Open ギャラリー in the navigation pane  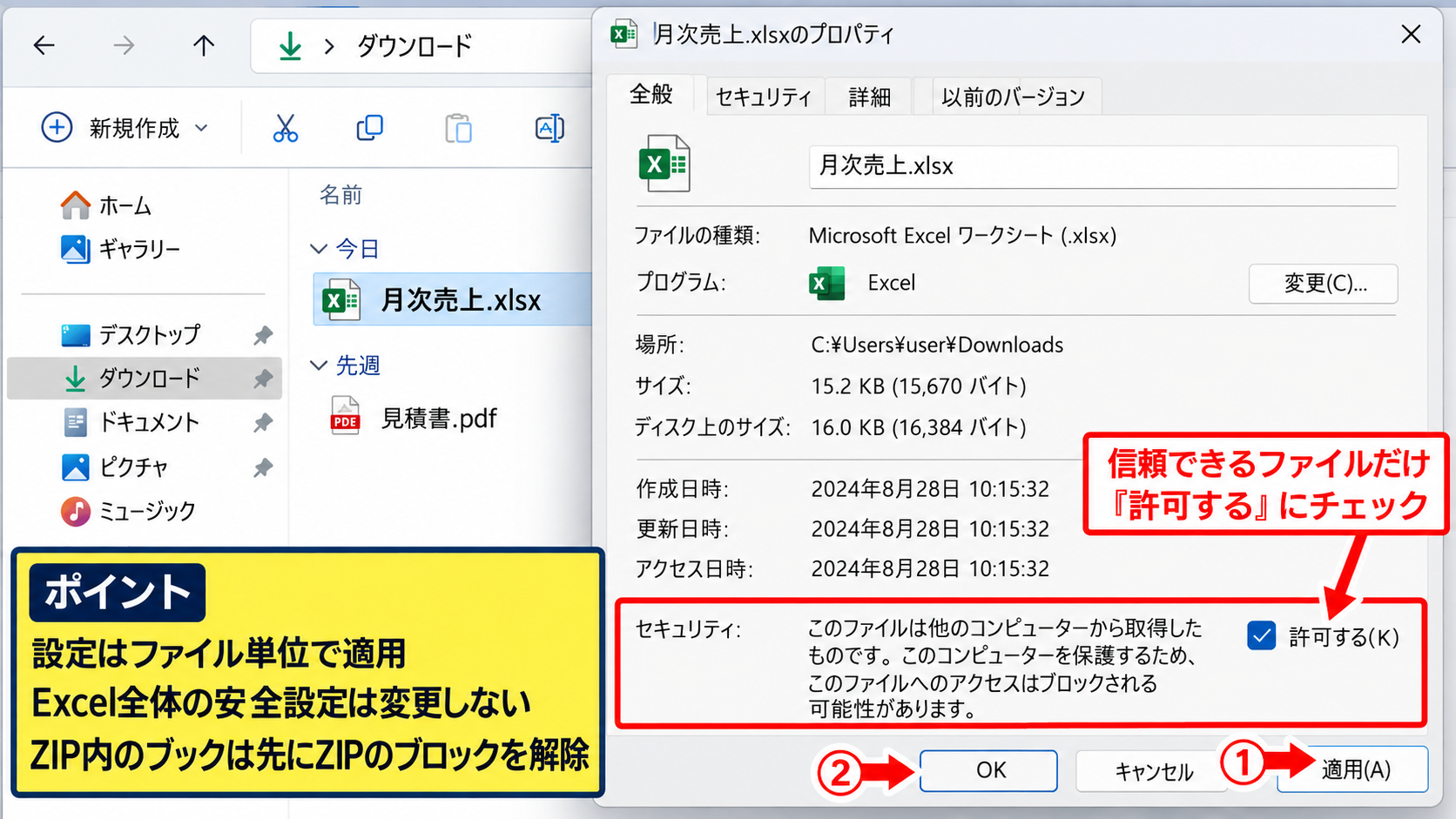[121, 249]
